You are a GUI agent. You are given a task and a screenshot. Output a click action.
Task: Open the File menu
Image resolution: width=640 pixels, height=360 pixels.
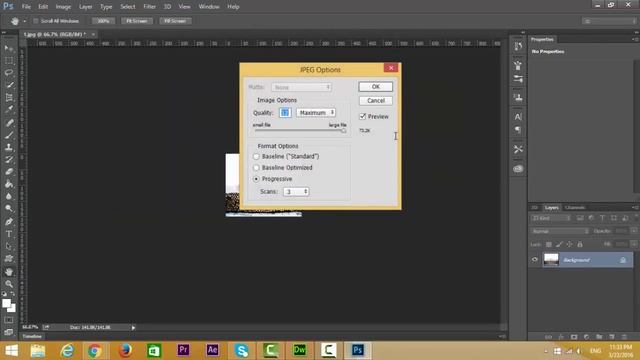[x=26, y=7]
